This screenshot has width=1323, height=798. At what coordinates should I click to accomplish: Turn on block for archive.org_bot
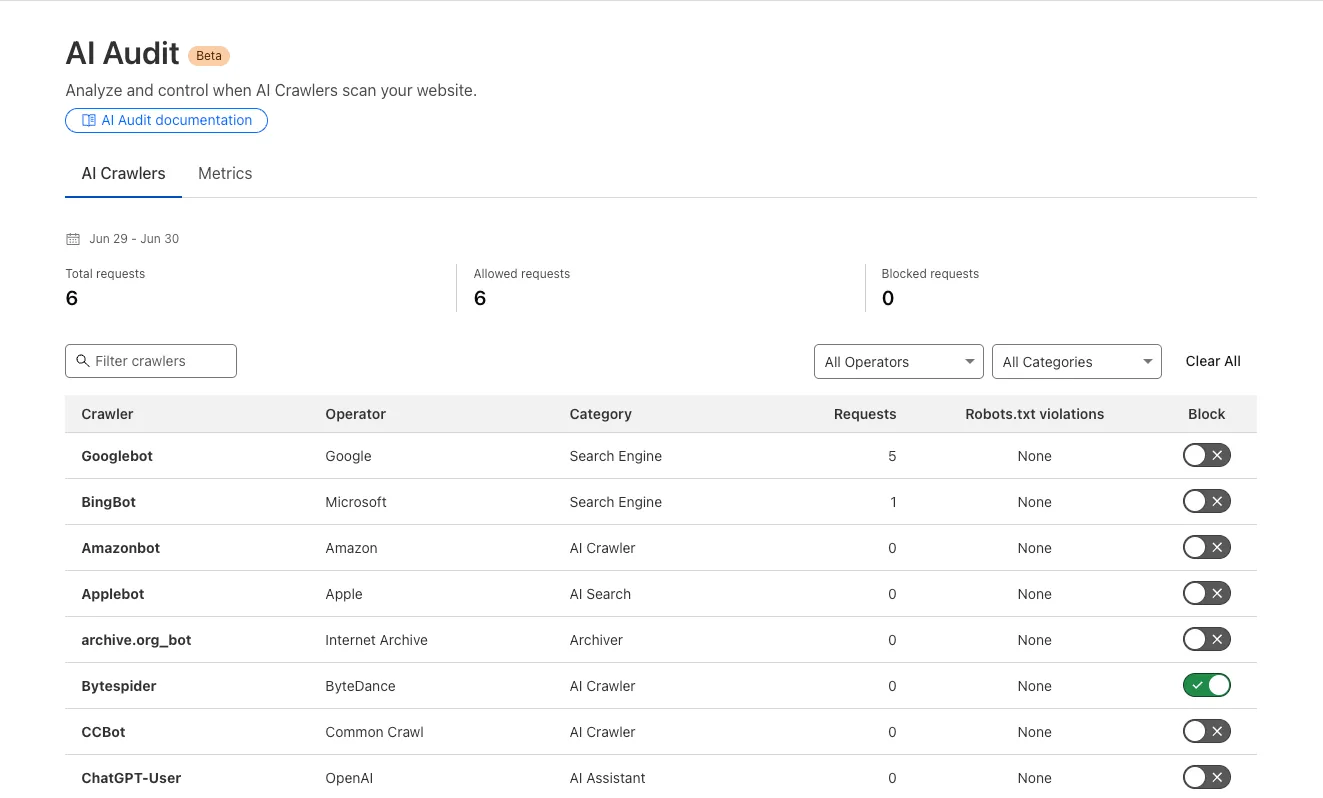click(x=1206, y=640)
